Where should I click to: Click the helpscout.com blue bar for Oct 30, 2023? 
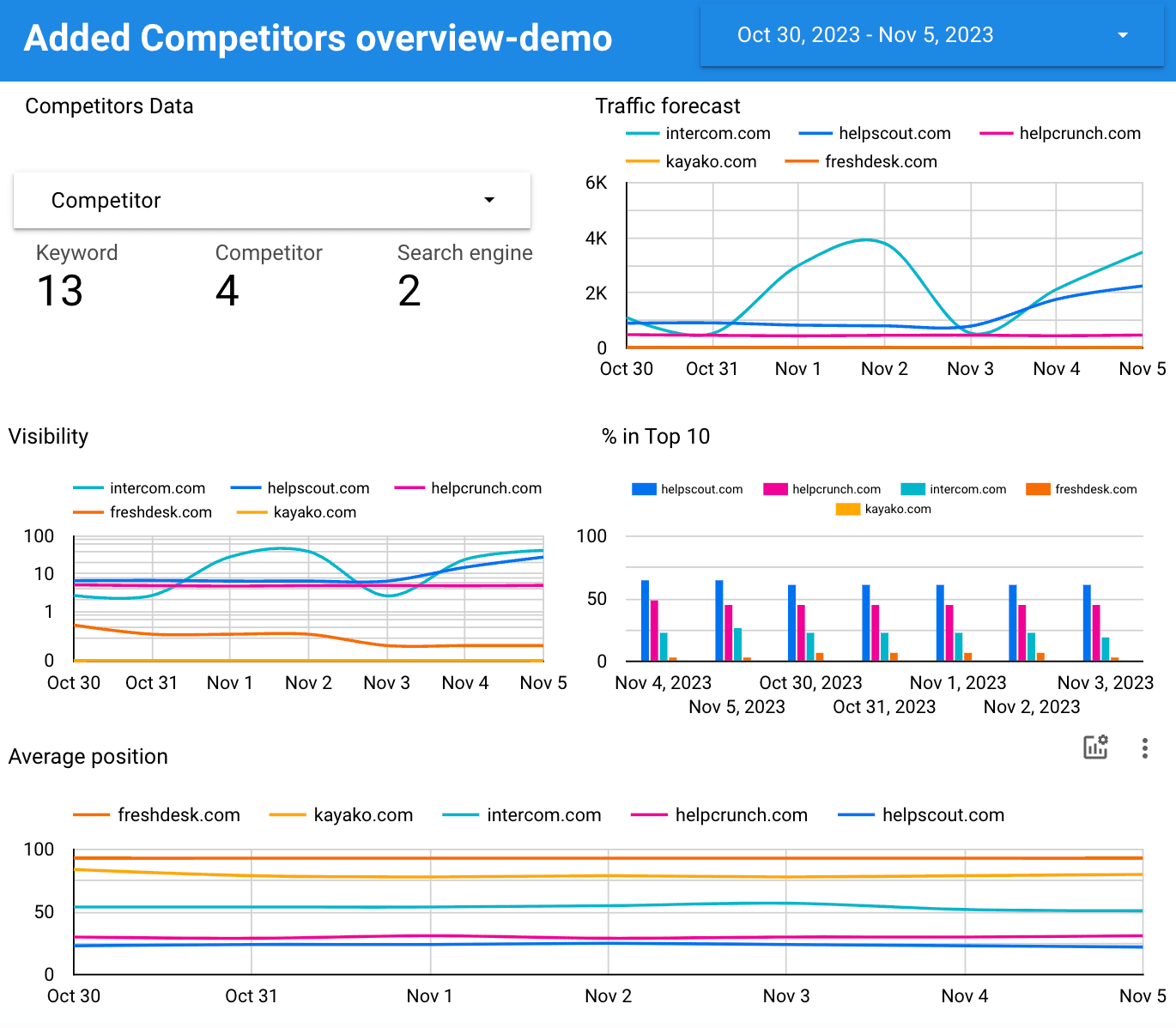[792, 623]
